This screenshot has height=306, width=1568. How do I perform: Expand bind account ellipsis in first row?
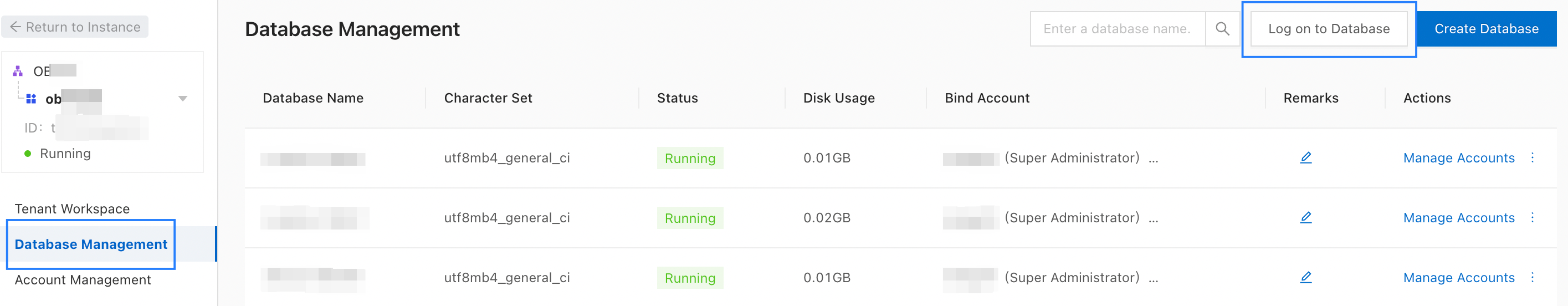1153,159
